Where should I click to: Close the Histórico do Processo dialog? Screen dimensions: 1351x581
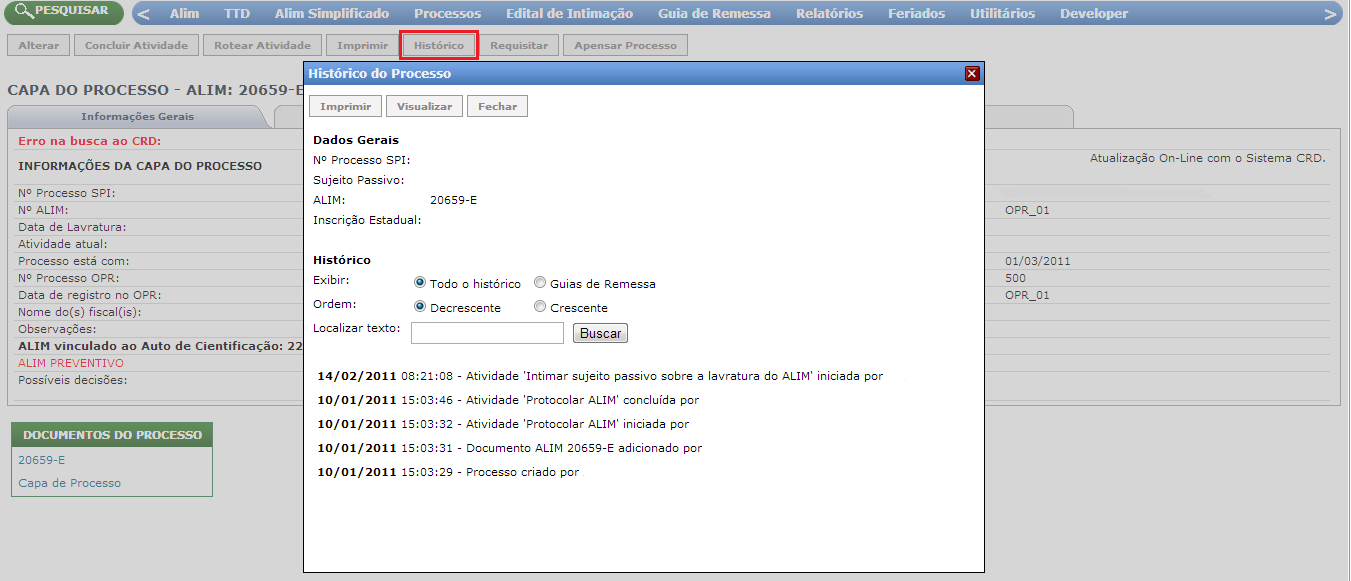tap(971, 74)
